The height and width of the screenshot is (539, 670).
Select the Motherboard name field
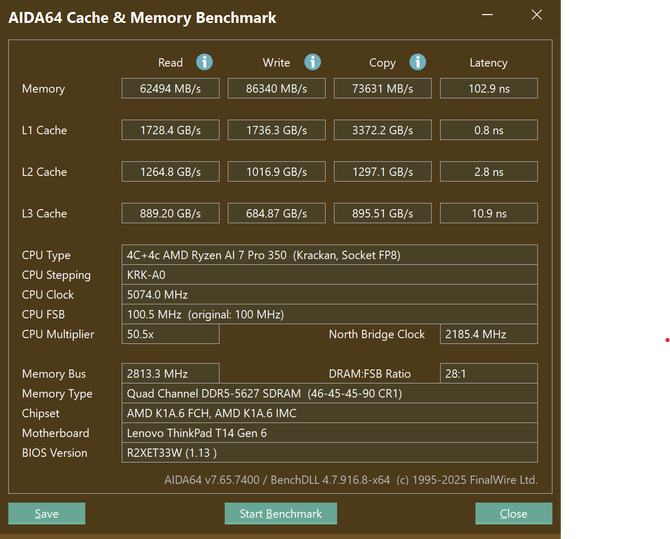[329, 433]
